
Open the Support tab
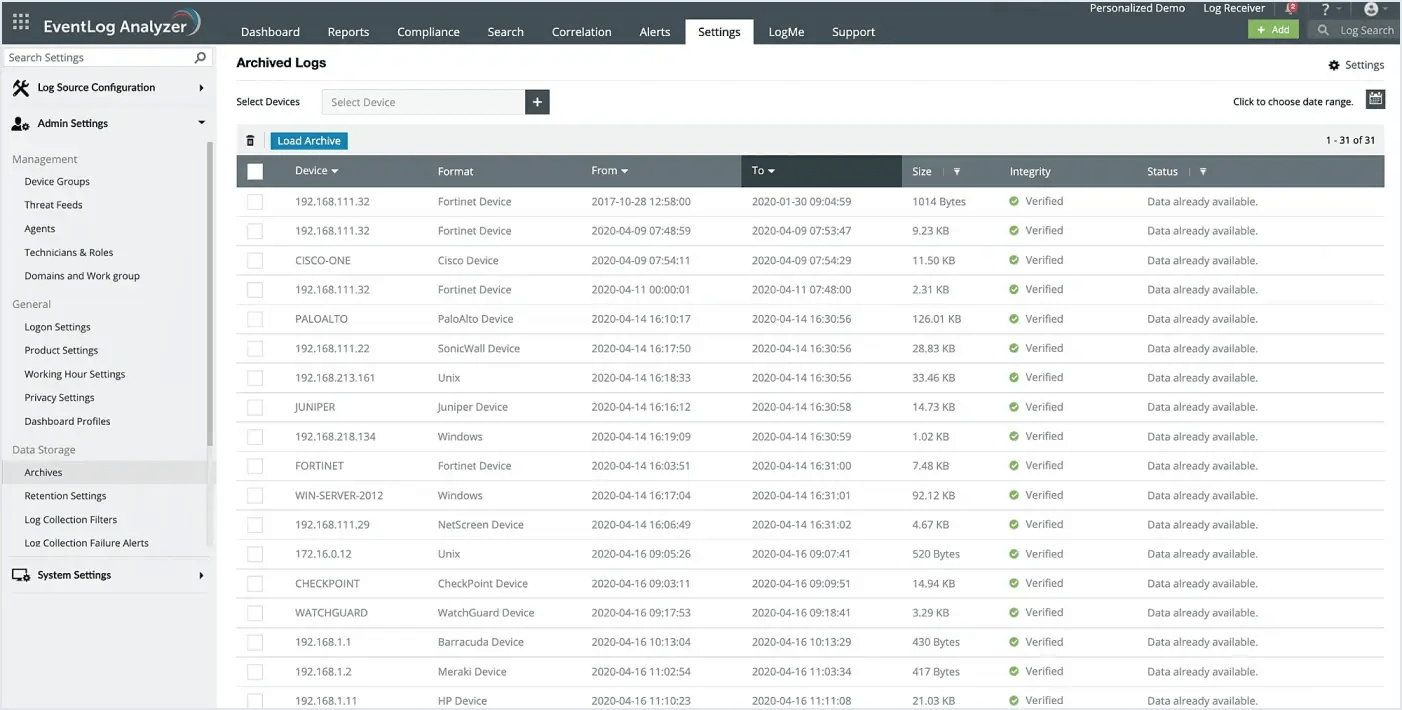pyautogui.click(x=853, y=32)
